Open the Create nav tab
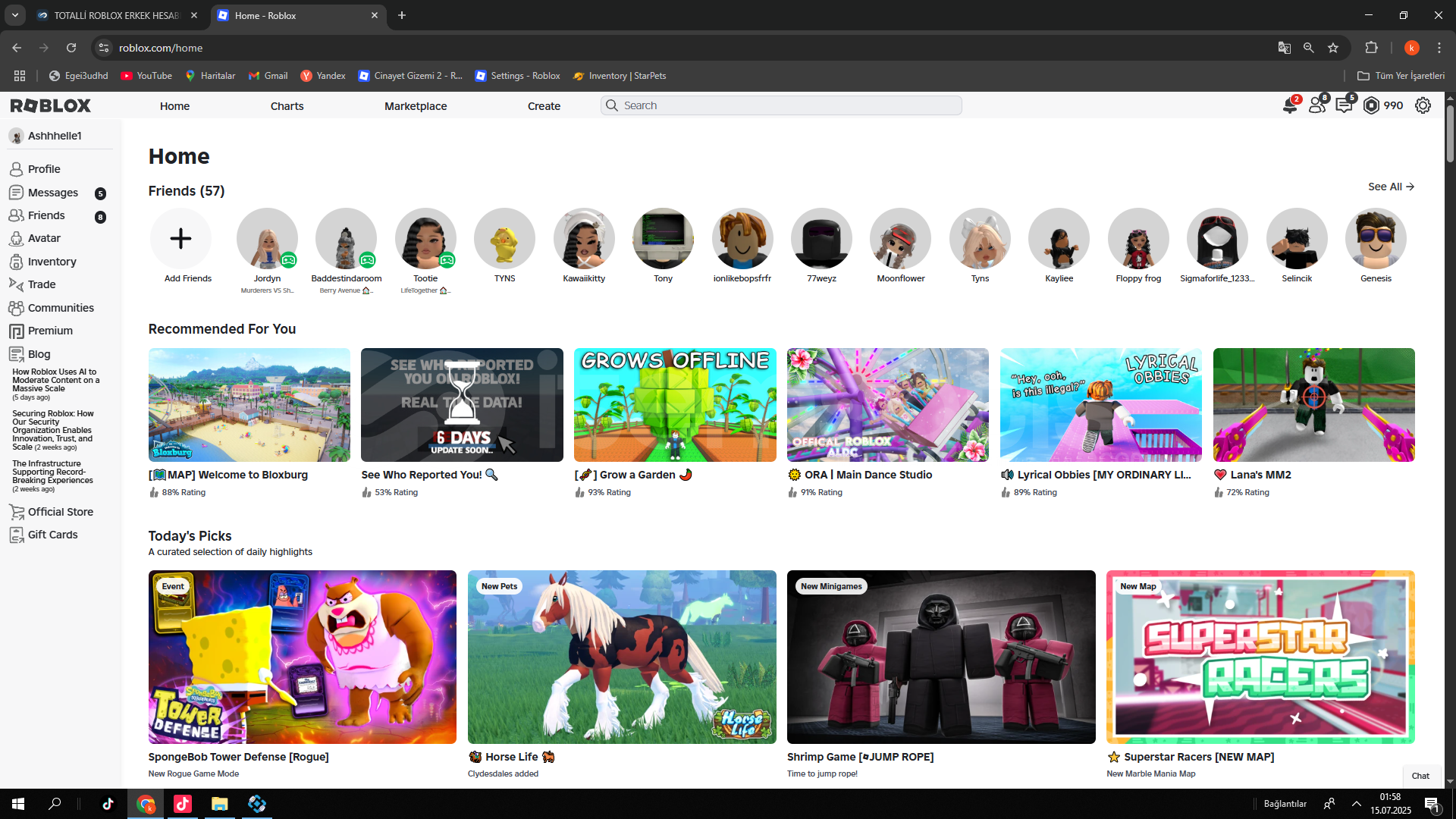This screenshot has height=819, width=1456. coord(544,106)
